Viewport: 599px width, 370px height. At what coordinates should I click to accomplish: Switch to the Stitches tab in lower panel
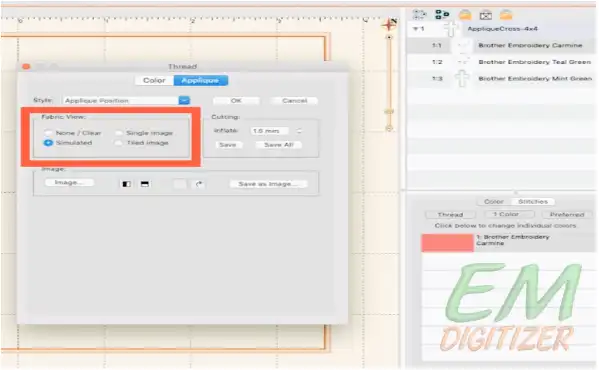pyautogui.click(x=533, y=201)
